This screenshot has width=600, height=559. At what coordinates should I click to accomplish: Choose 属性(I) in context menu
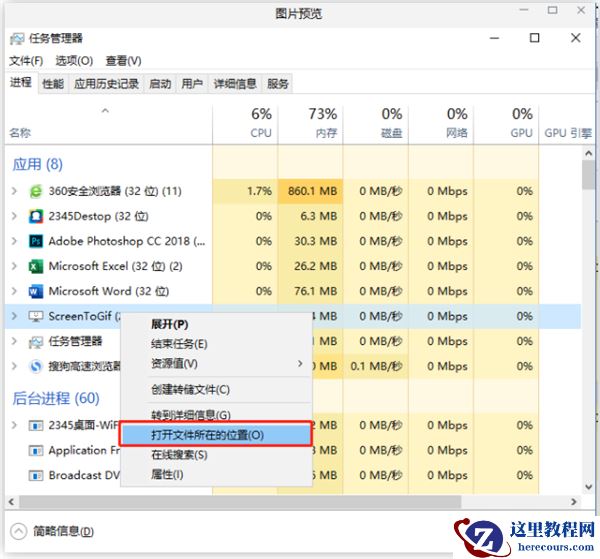pyautogui.click(x=216, y=475)
